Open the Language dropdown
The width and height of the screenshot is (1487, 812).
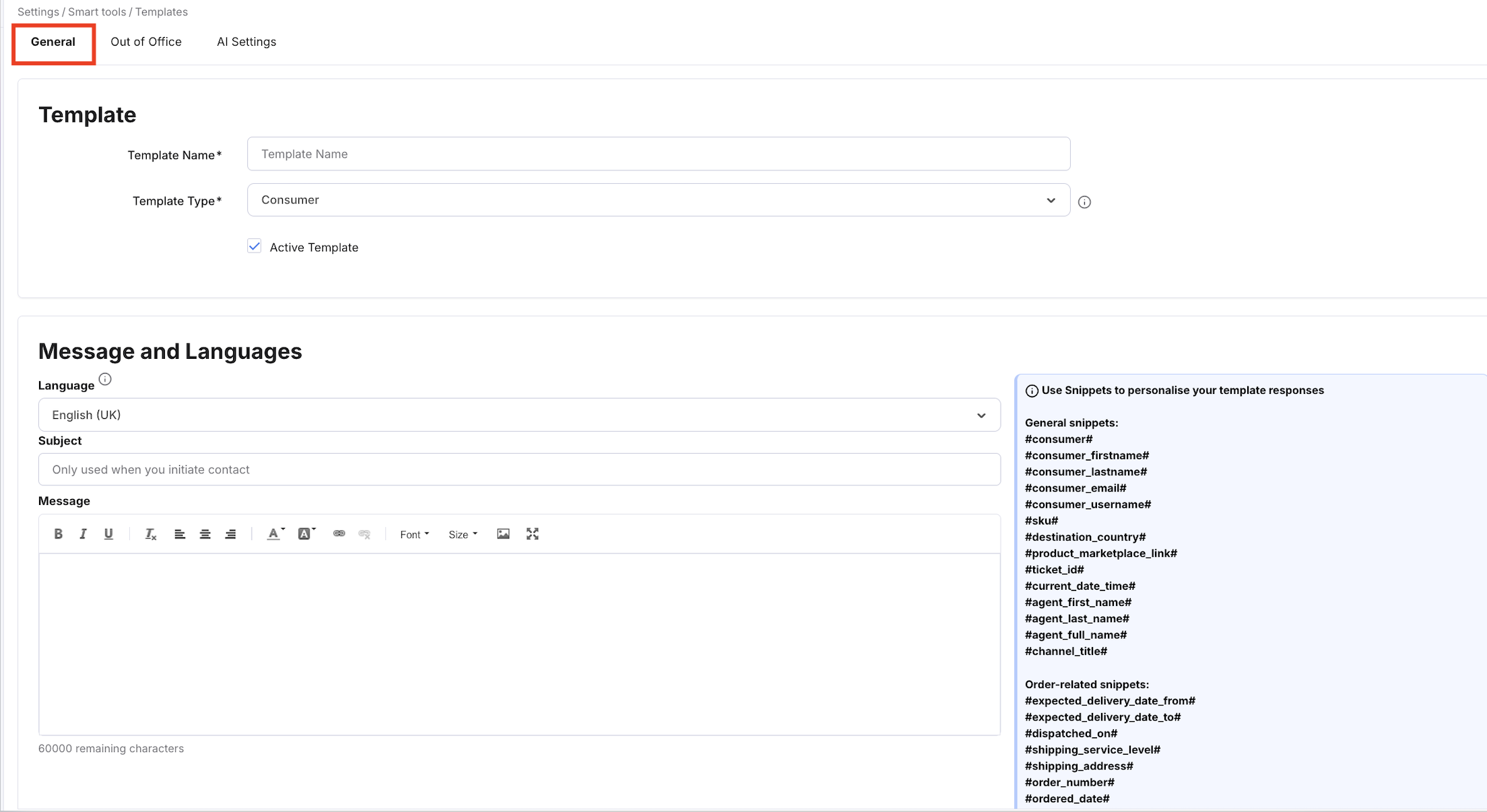[x=519, y=415]
